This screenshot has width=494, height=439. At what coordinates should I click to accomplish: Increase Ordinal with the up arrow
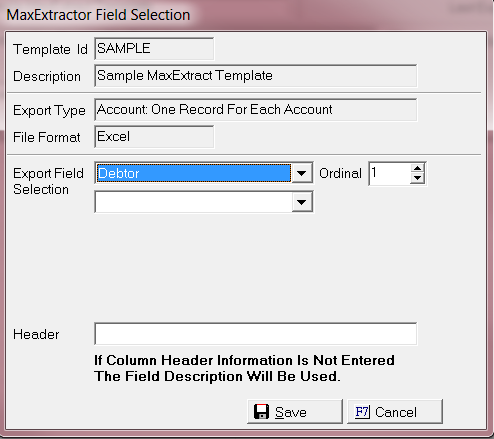click(417, 168)
